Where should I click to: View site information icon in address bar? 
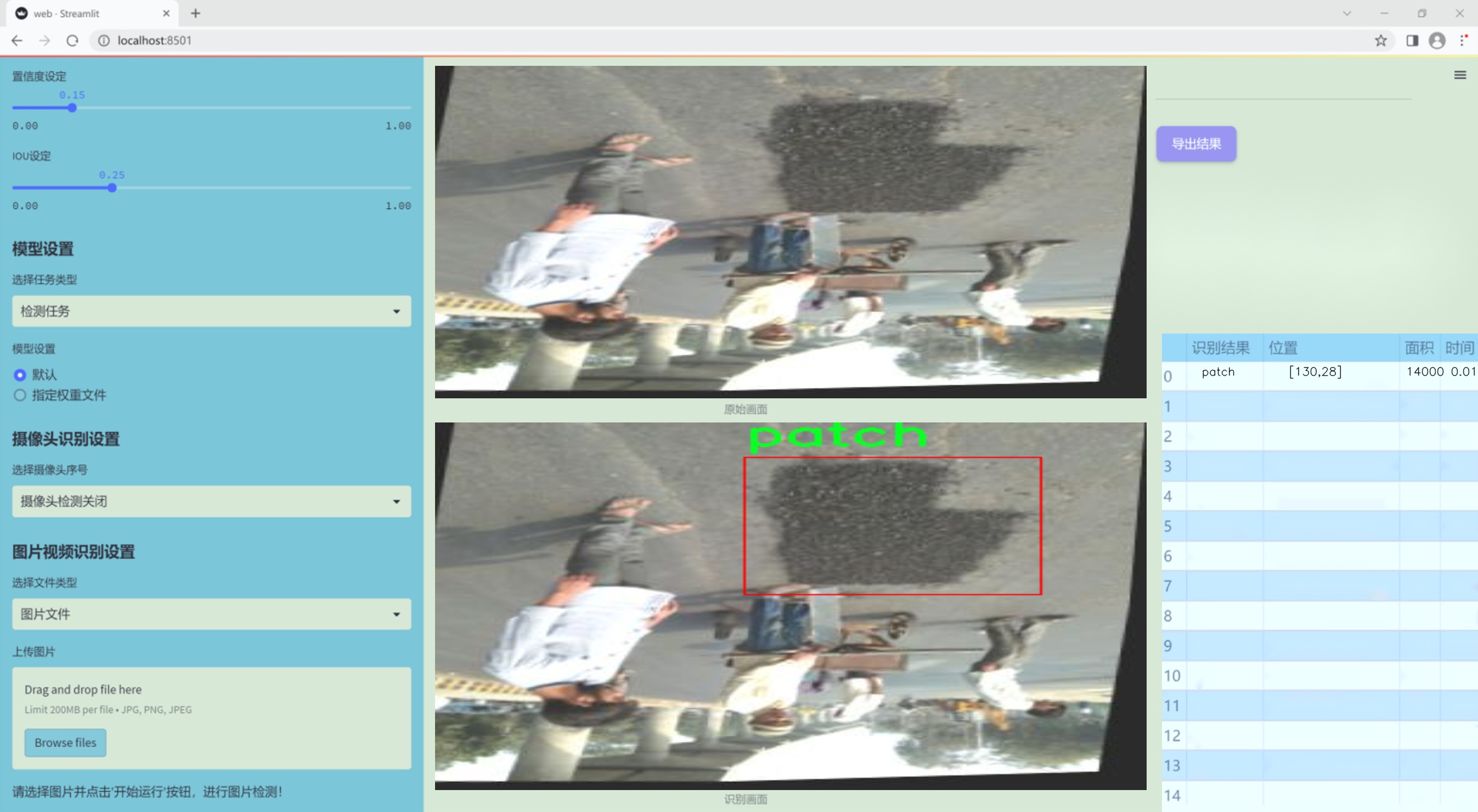(x=104, y=41)
